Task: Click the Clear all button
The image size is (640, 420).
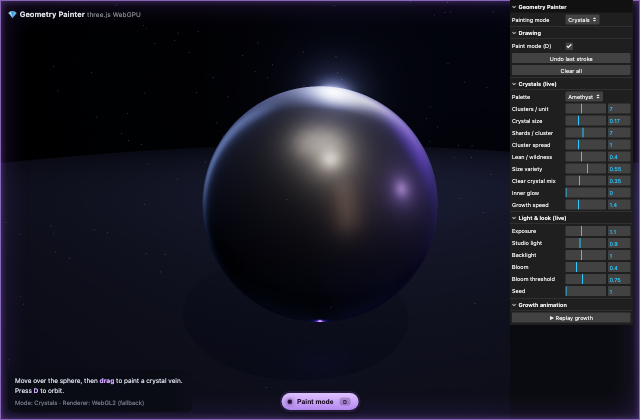Action: 571,71
